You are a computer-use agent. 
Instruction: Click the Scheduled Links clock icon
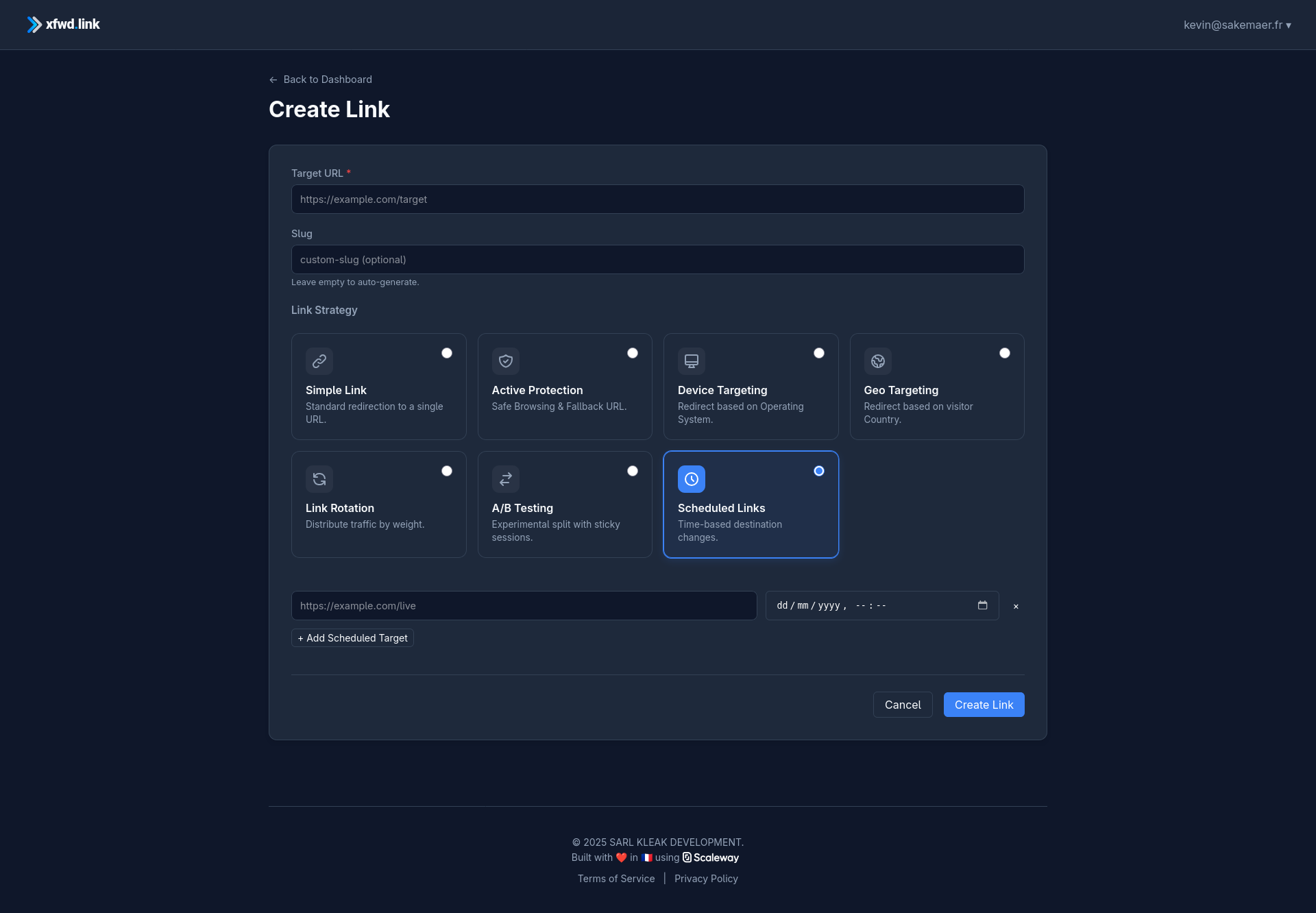(x=692, y=479)
